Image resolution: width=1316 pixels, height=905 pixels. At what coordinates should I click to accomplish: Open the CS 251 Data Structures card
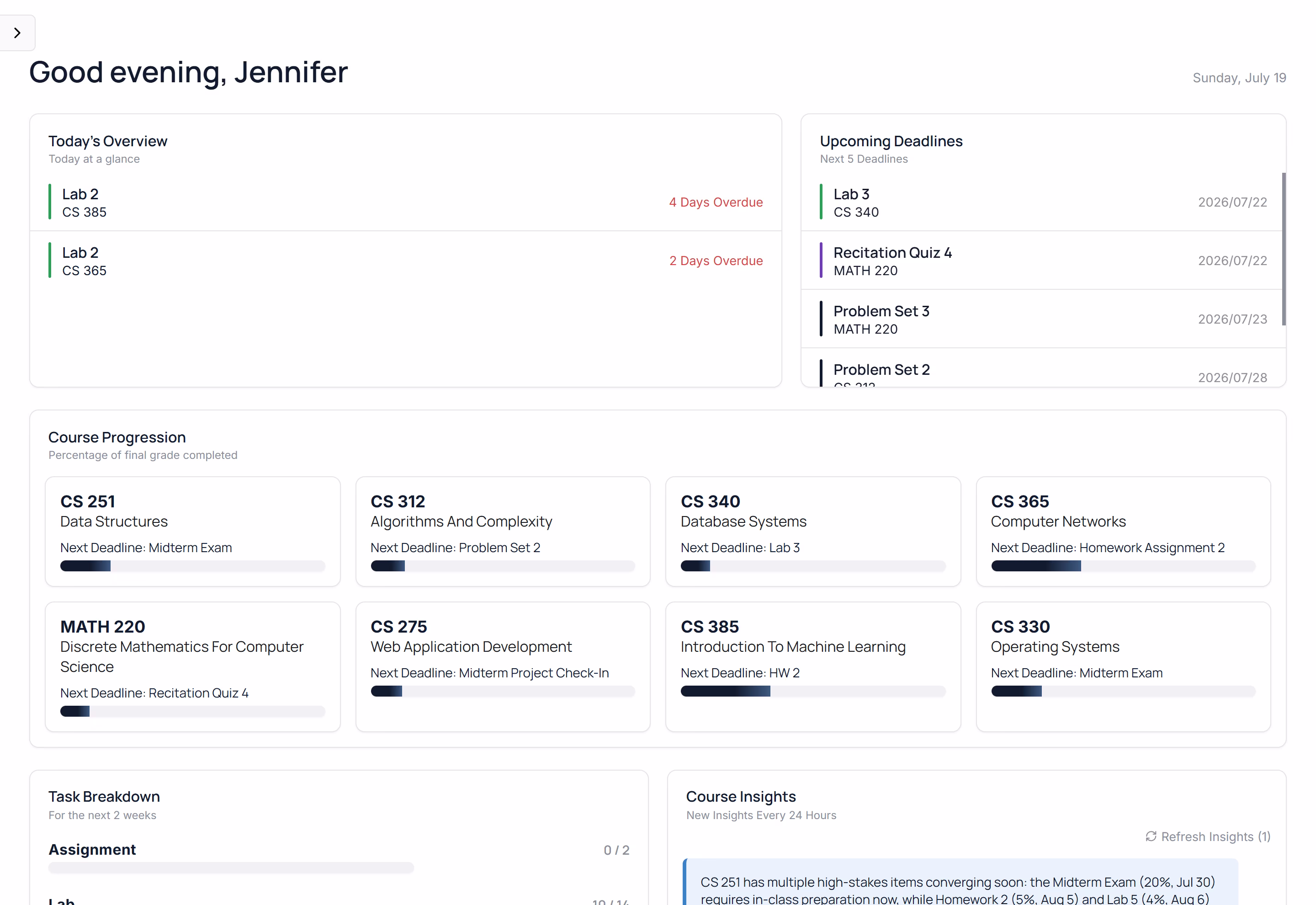tap(193, 531)
